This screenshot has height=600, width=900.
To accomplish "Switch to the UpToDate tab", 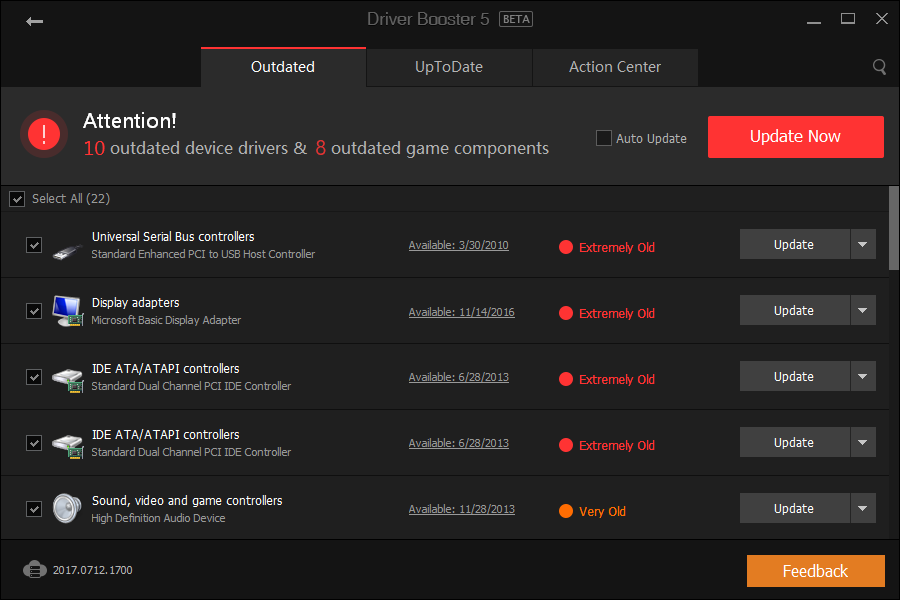I will (x=449, y=67).
